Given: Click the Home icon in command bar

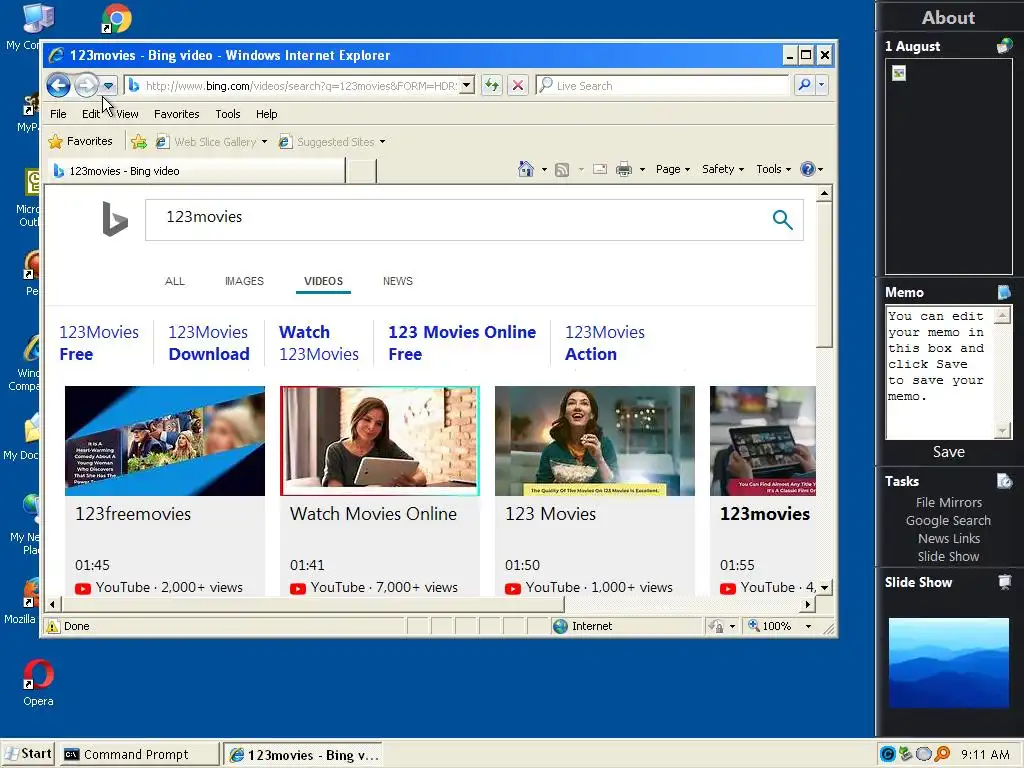Looking at the screenshot, I should point(526,169).
